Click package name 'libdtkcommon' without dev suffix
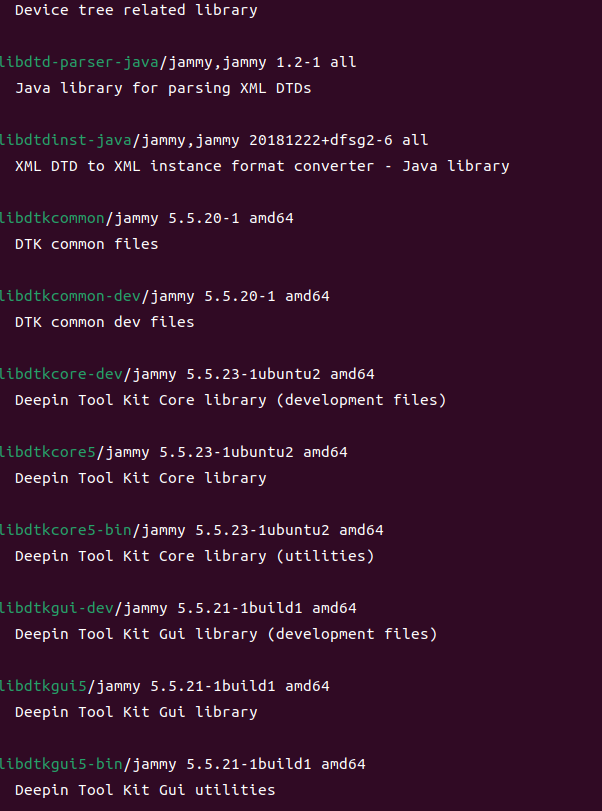 (x=52, y=219)
